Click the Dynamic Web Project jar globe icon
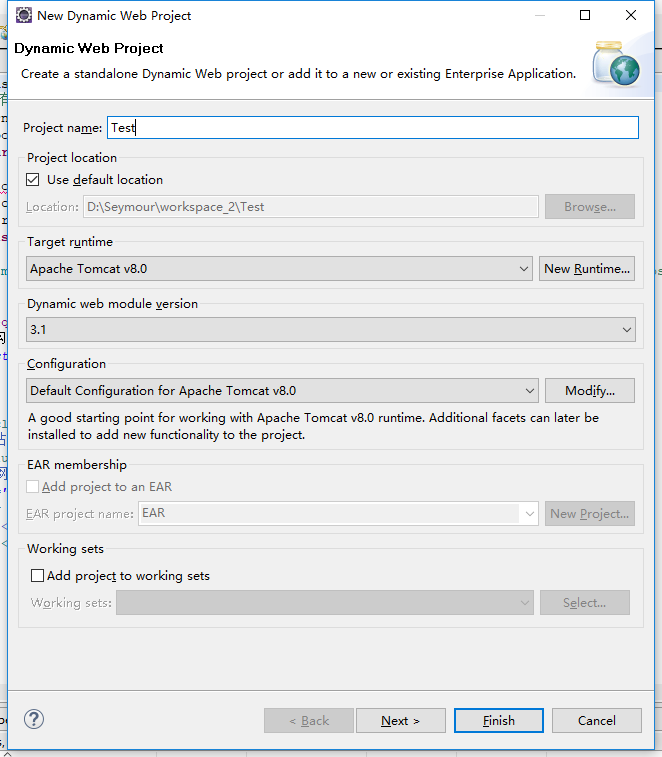Image resolution: width=662 pixels, height=757 pixels. 616,64
